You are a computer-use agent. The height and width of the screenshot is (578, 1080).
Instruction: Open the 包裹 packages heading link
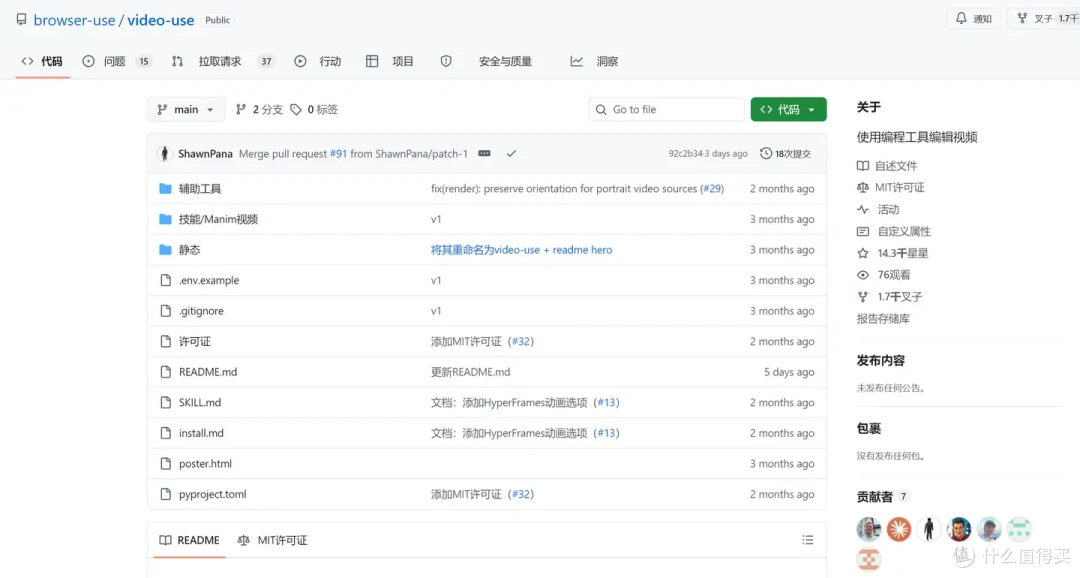coord(869,429)
